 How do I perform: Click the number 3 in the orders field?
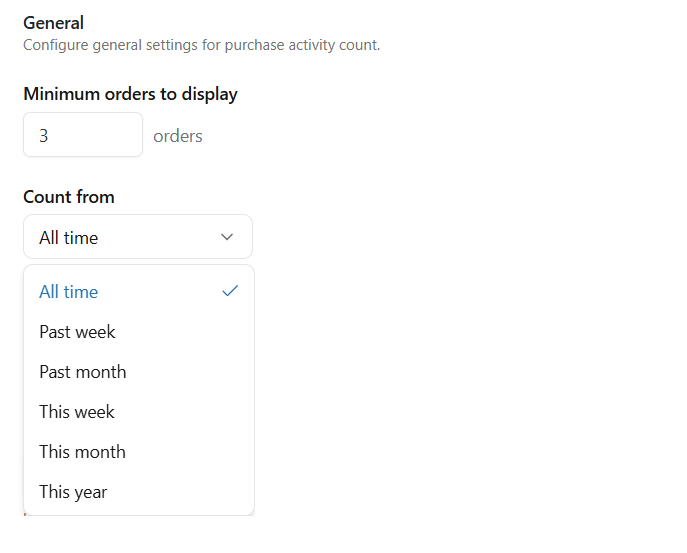tap(44, 136)
